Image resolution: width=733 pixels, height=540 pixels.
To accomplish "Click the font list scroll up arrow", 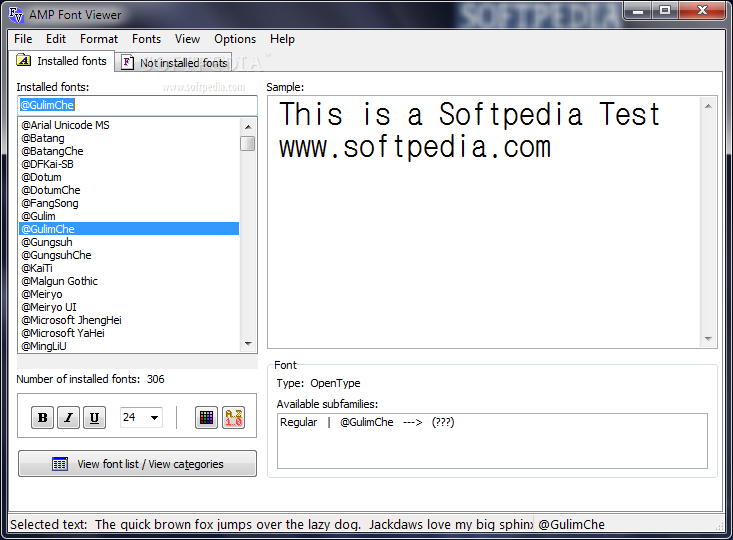I will click(248, 126).
